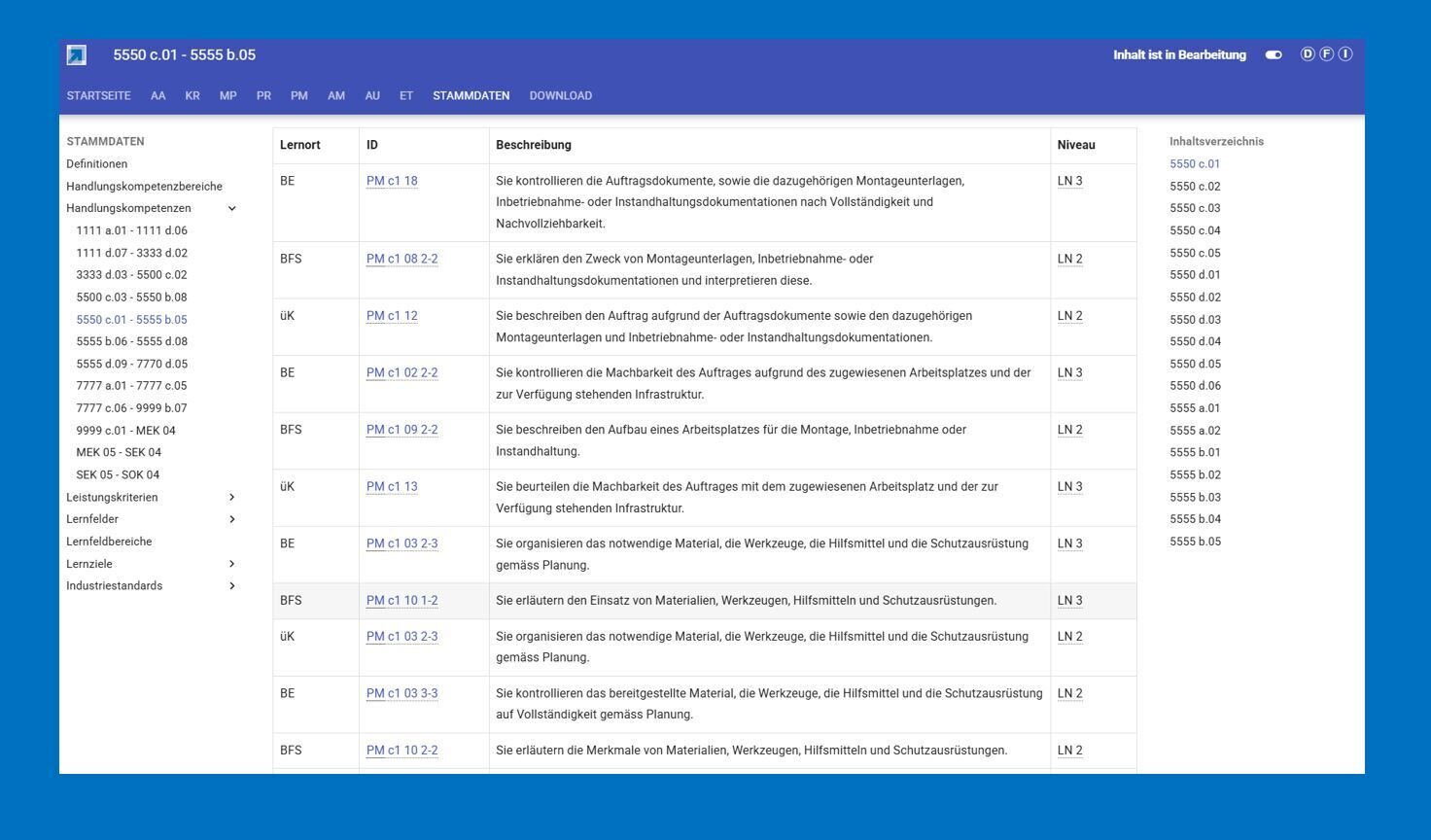Click the logo icon in the header
This screenshot has height=840, width=1431.
click(77, 55)
